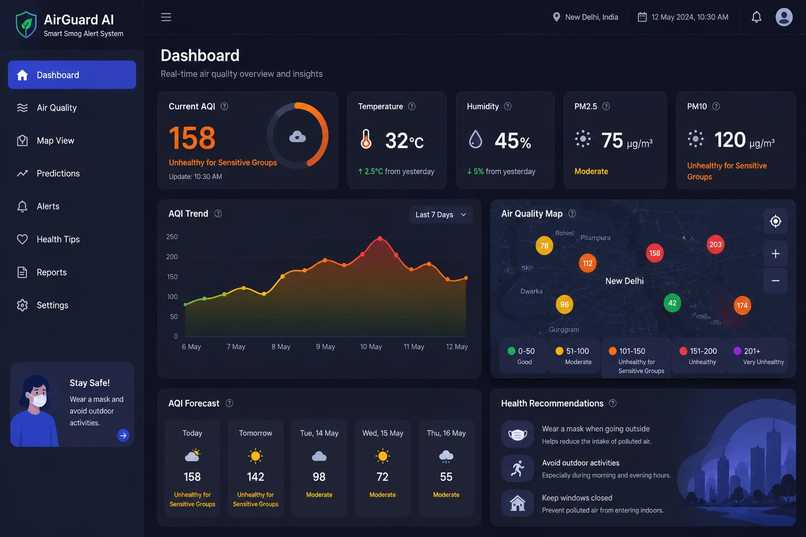
Task: Click '12 May 2024, 10:30 AM' date text
Action: (690, 17)
